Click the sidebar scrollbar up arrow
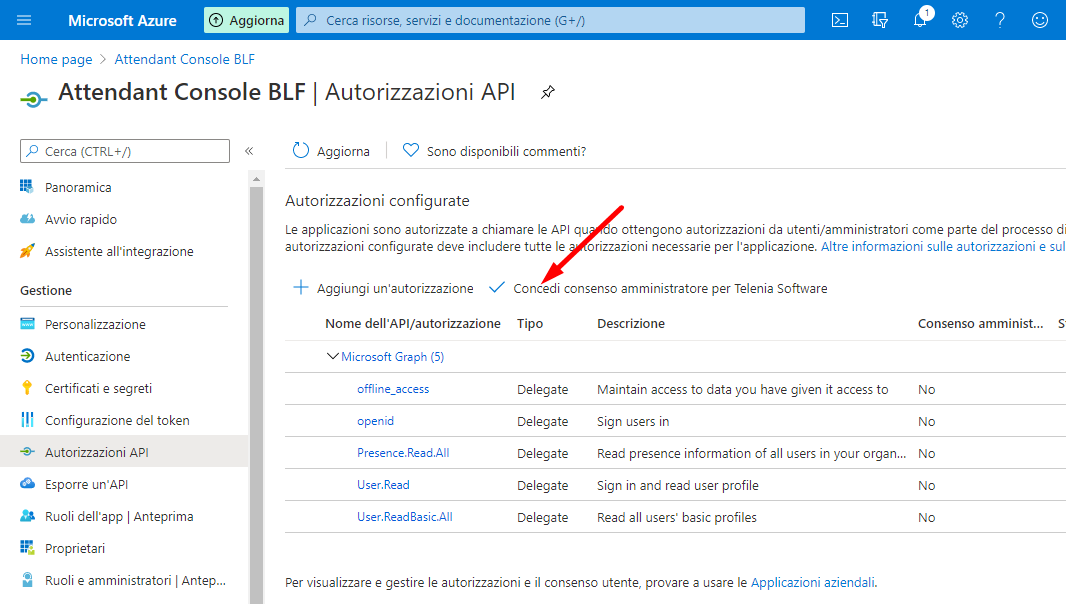Viewport: 1066px width, 604px height. pyautogui.click(x=256, y=180)
